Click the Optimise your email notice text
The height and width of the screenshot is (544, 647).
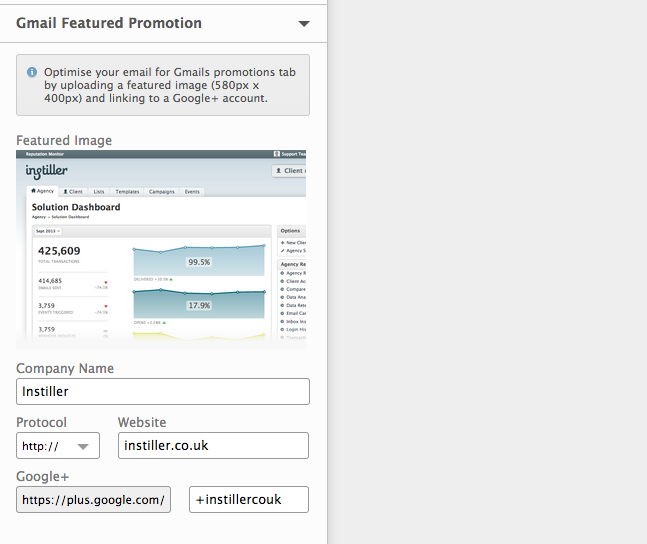click(x=170, y=85)
